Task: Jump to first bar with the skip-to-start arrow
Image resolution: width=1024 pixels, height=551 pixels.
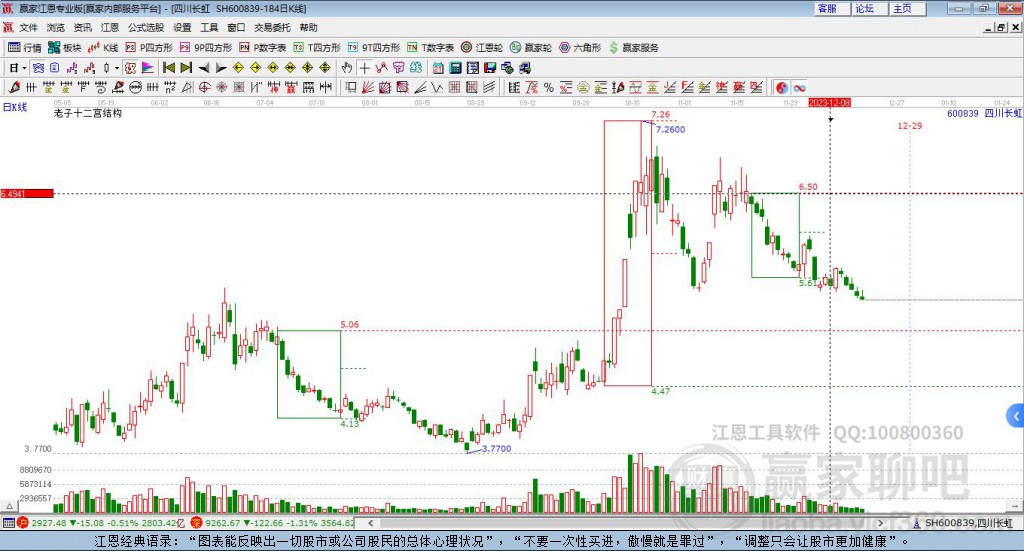Action: click(x=168, y=68)
